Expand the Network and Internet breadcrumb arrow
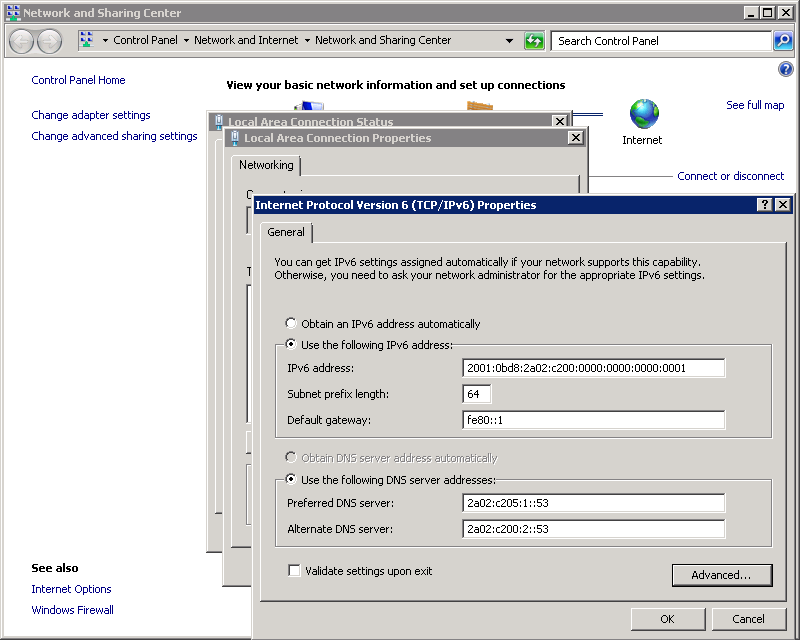The image size is (800, 640). pos(307,41)
